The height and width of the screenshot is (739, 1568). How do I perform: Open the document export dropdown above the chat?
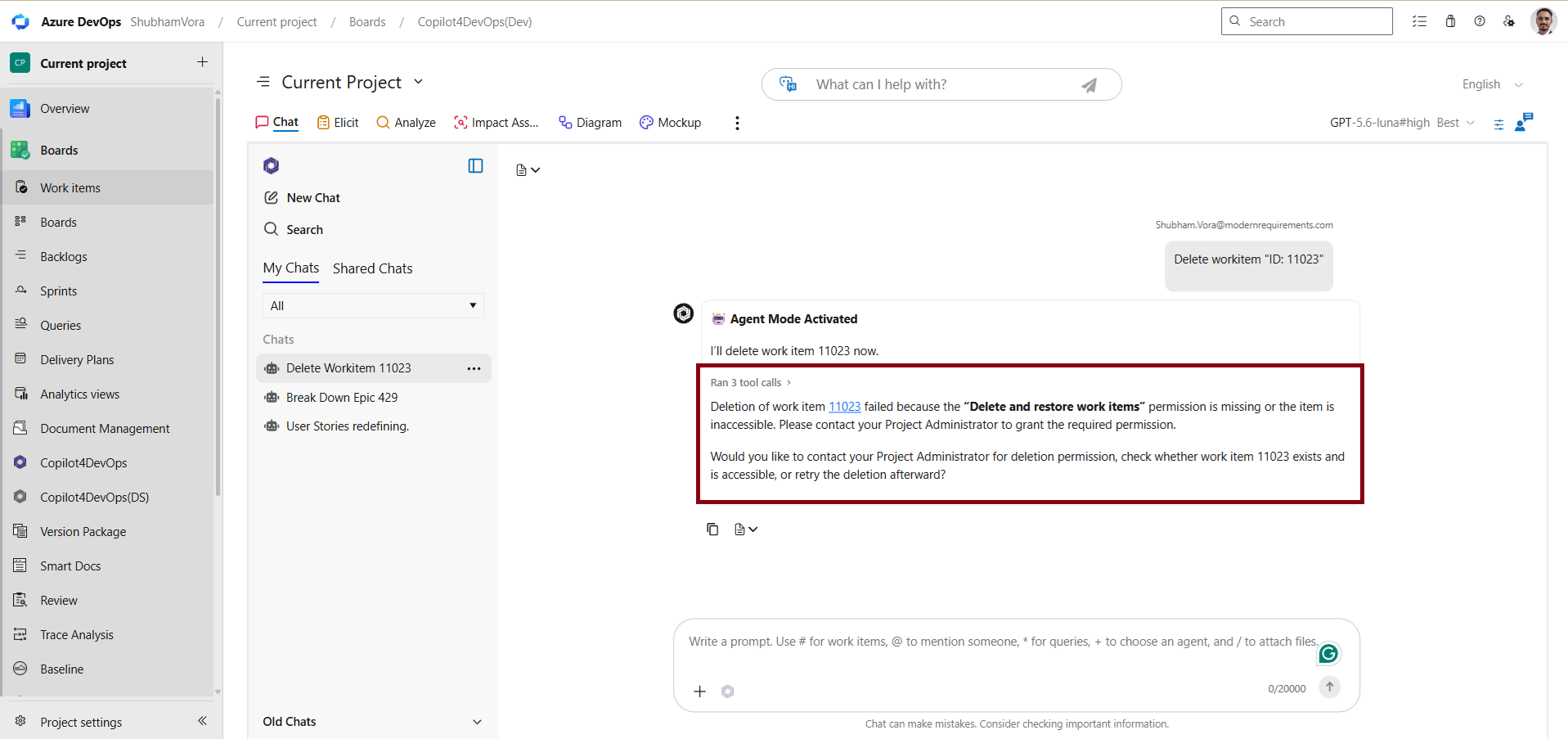click(x=528, y=170)
